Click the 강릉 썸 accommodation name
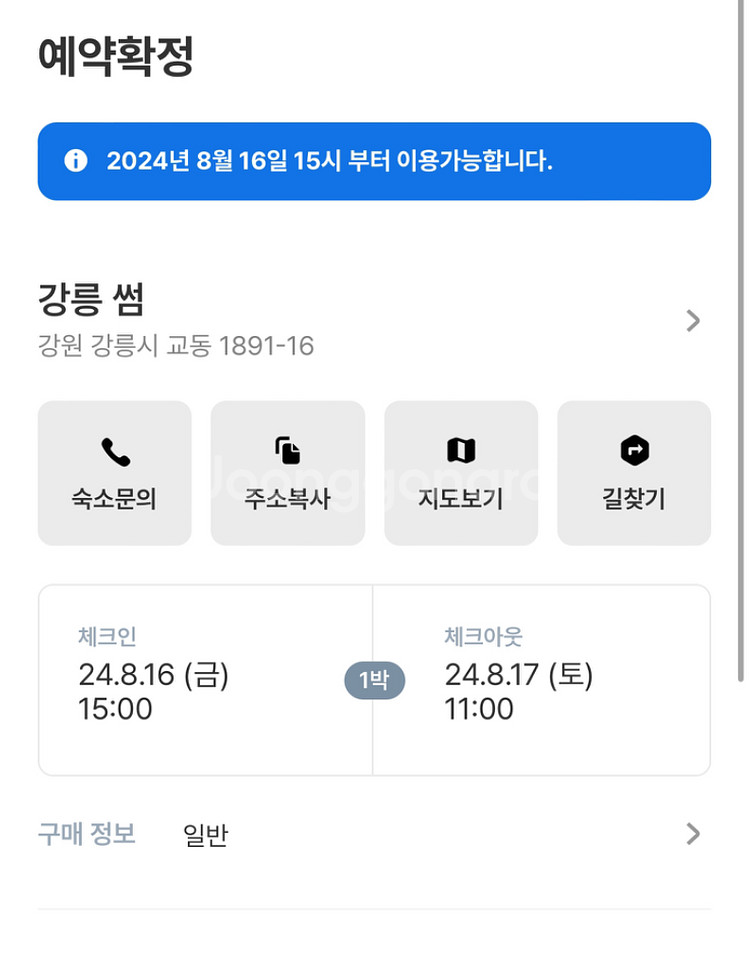 [x=91, y=299]
